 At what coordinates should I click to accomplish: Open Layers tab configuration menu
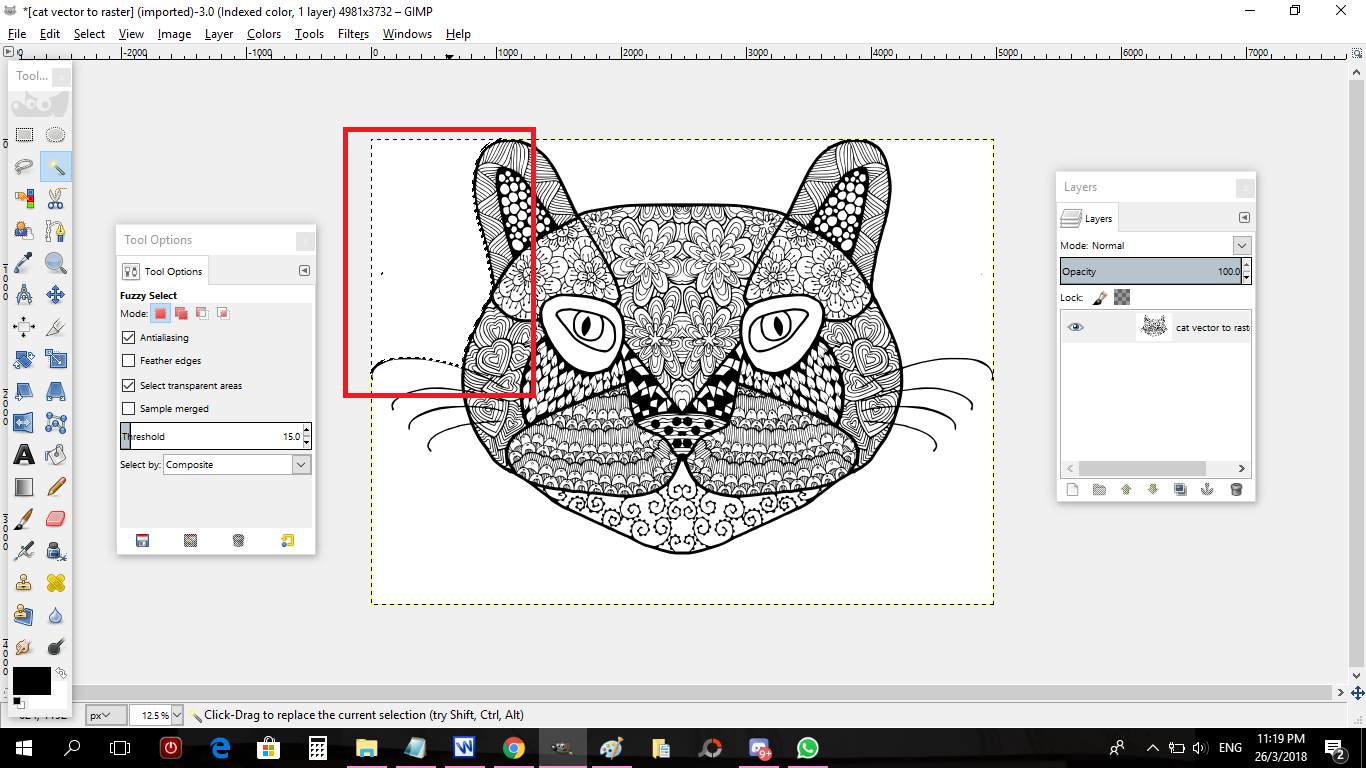1244,218
